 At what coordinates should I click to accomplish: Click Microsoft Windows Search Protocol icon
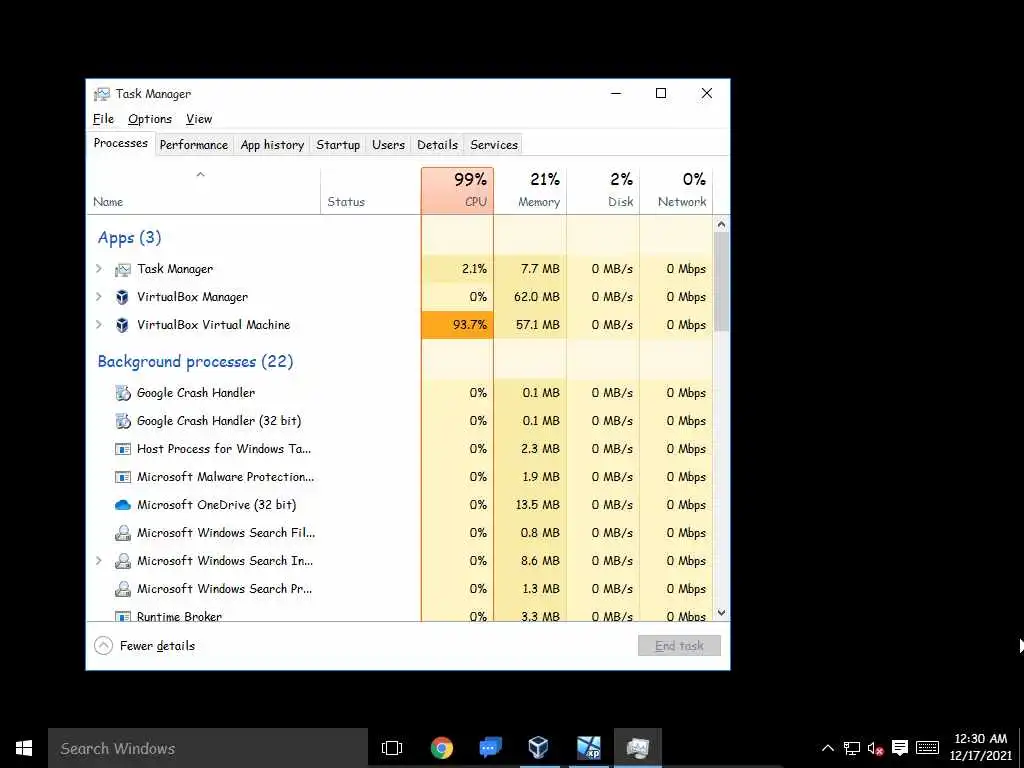(123, 589)
